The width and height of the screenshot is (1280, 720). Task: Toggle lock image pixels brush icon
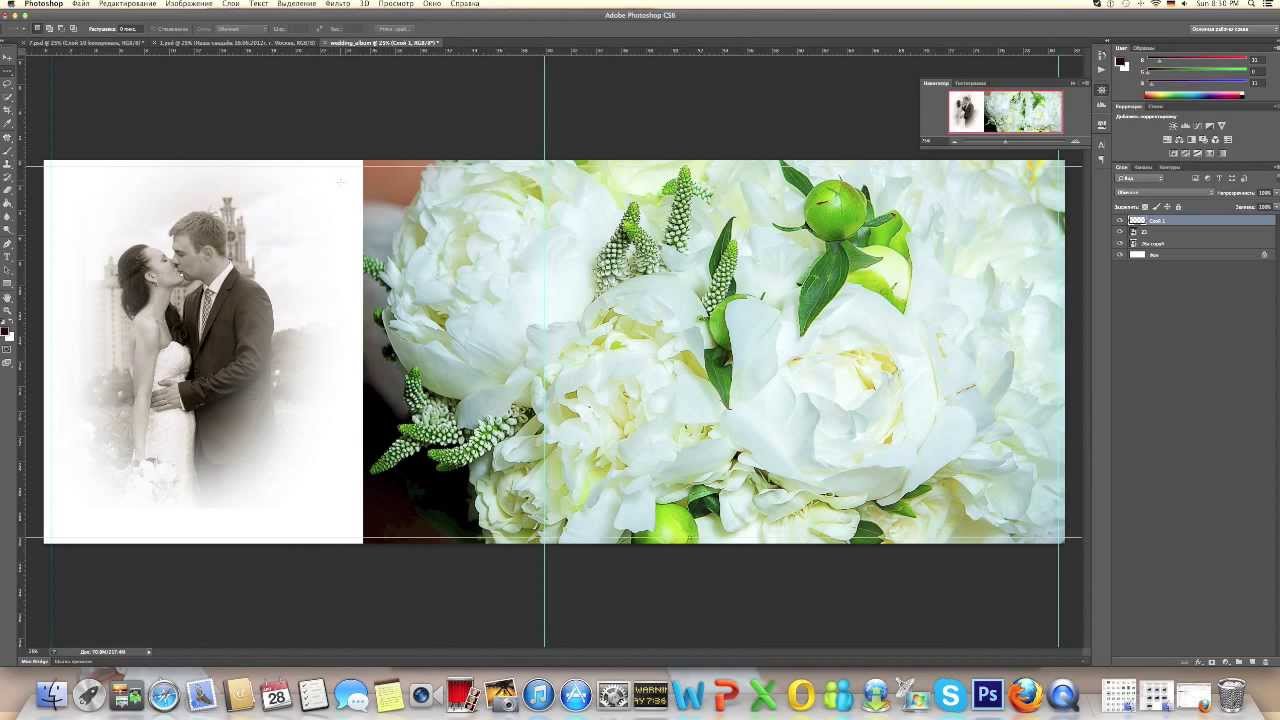pyautogui.click(x=1156, y=207)
